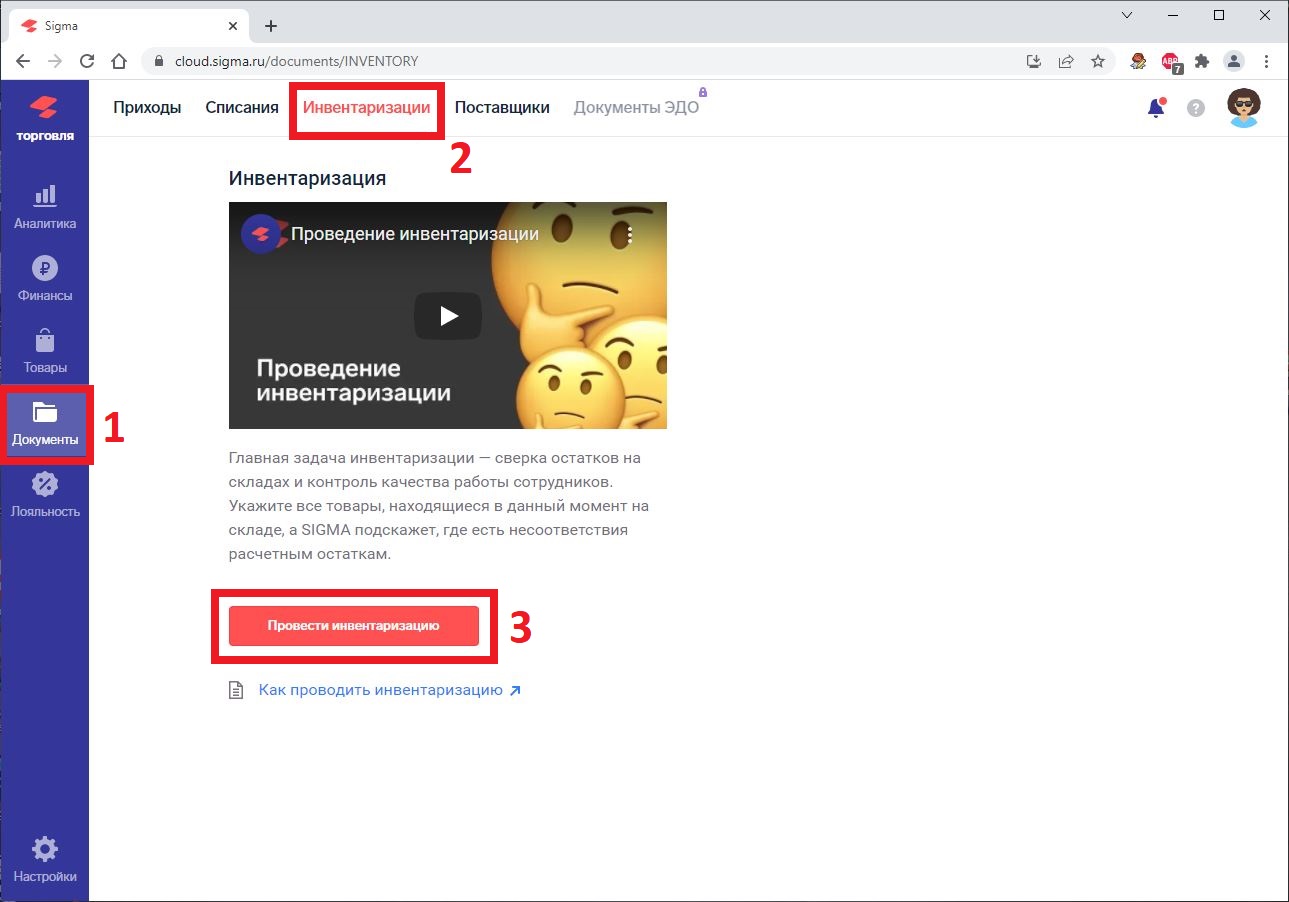
Task: Bookmark the page with the star icon
Action: [x=1098, y=61]
